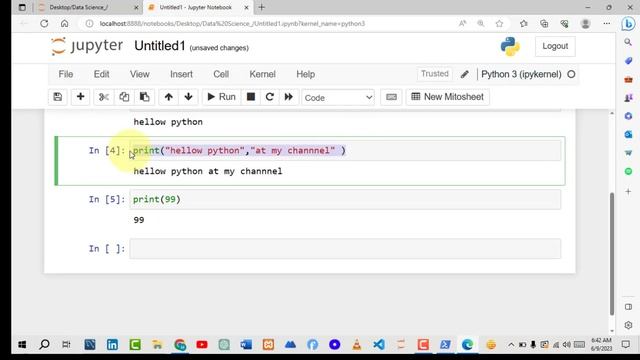Paste cells below icon
The image size is (640, 360).
(x=144, y=97)
